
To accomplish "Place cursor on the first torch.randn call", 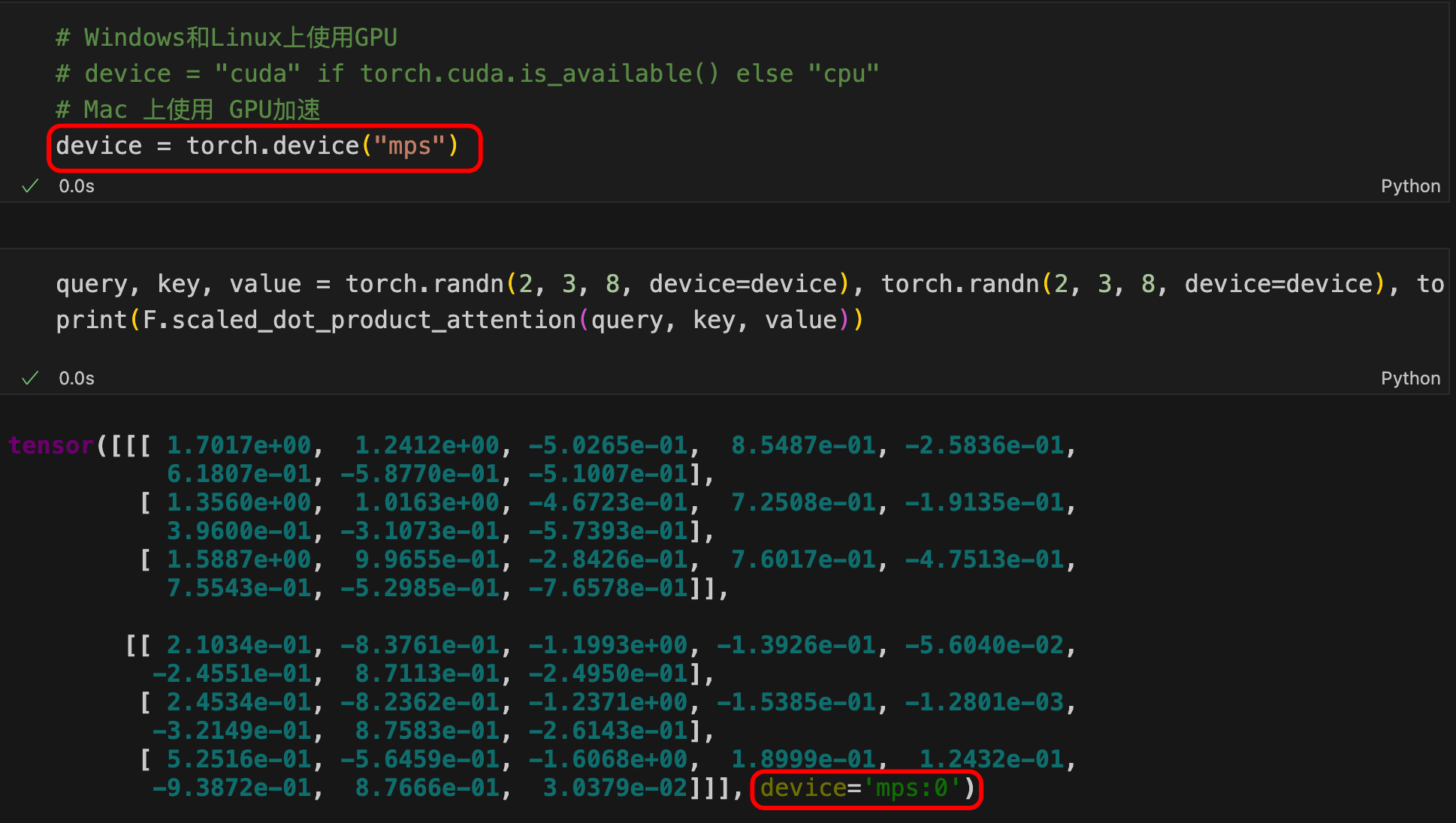I will (424, 284).
